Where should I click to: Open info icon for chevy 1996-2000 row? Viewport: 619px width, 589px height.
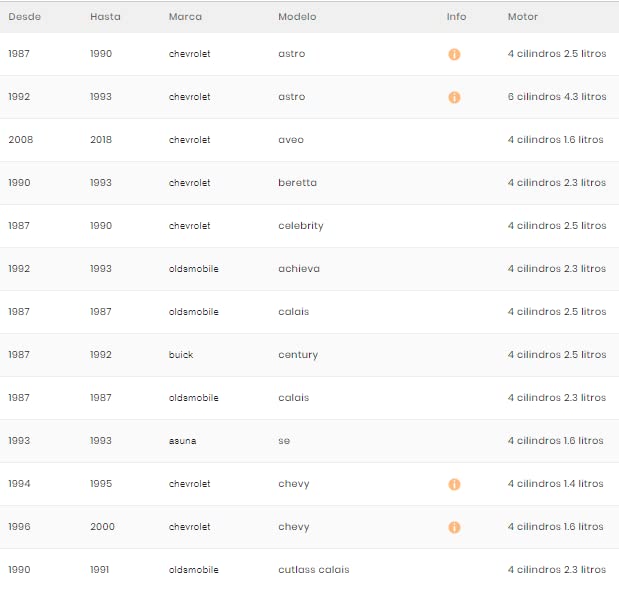pyautogui.click(x=454, y=527)
